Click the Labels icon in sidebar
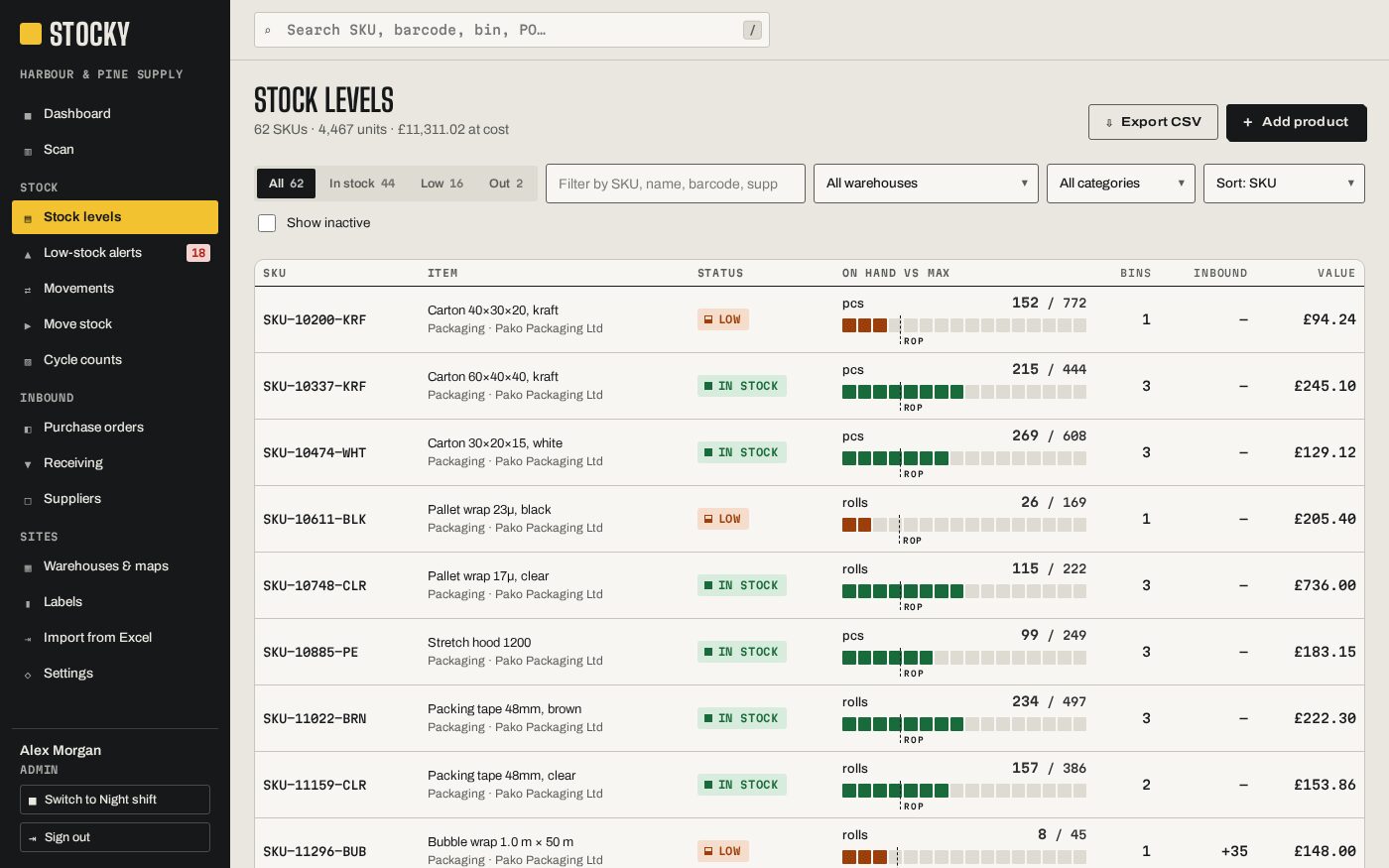This screenshot has height=868, width=1389. click(x=28, y=603)
